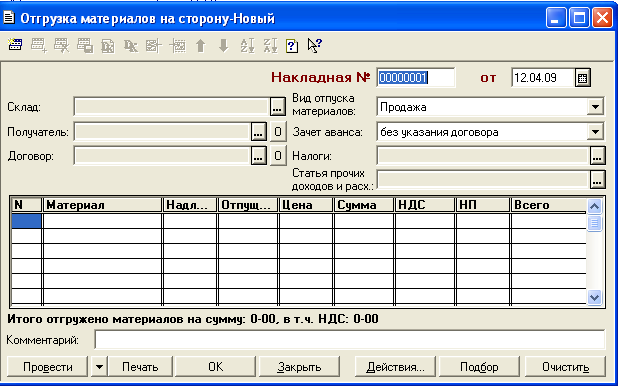
Task: Open the dropdown arrow next to Провести
Action: point(99,367)
